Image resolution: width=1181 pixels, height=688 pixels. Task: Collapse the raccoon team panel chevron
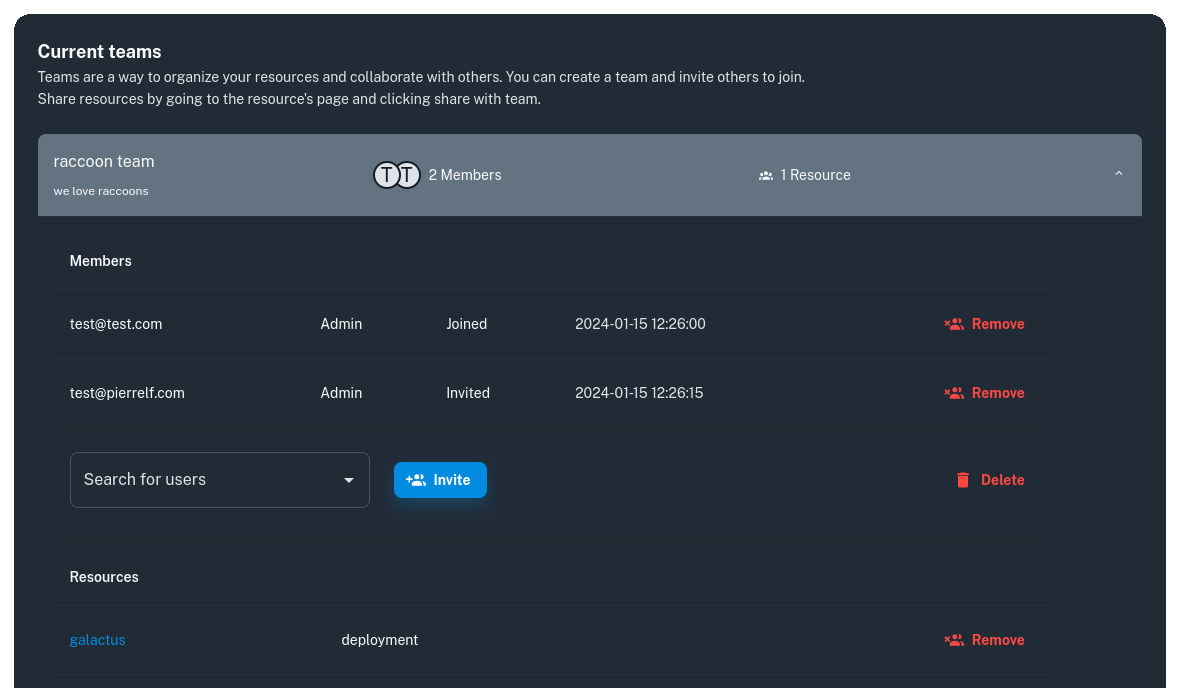pos(1118,174)
